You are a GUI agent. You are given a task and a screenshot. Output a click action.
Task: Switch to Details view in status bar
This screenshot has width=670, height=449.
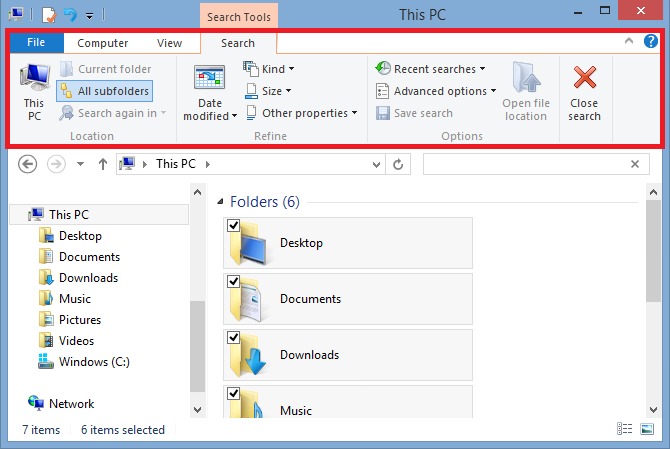[x=624, y=429]
